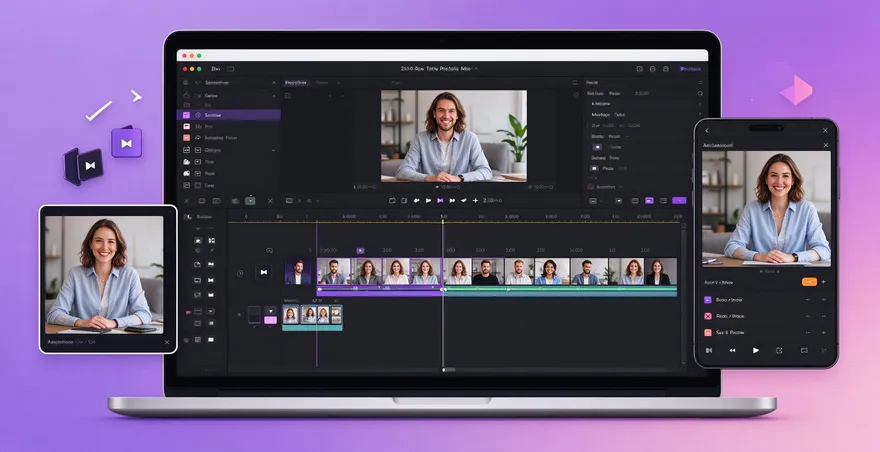Click the purple marker flag above timeline clips
Image resolution: width=880 pixels, height=452 pixels.
[x=360, y=250]
